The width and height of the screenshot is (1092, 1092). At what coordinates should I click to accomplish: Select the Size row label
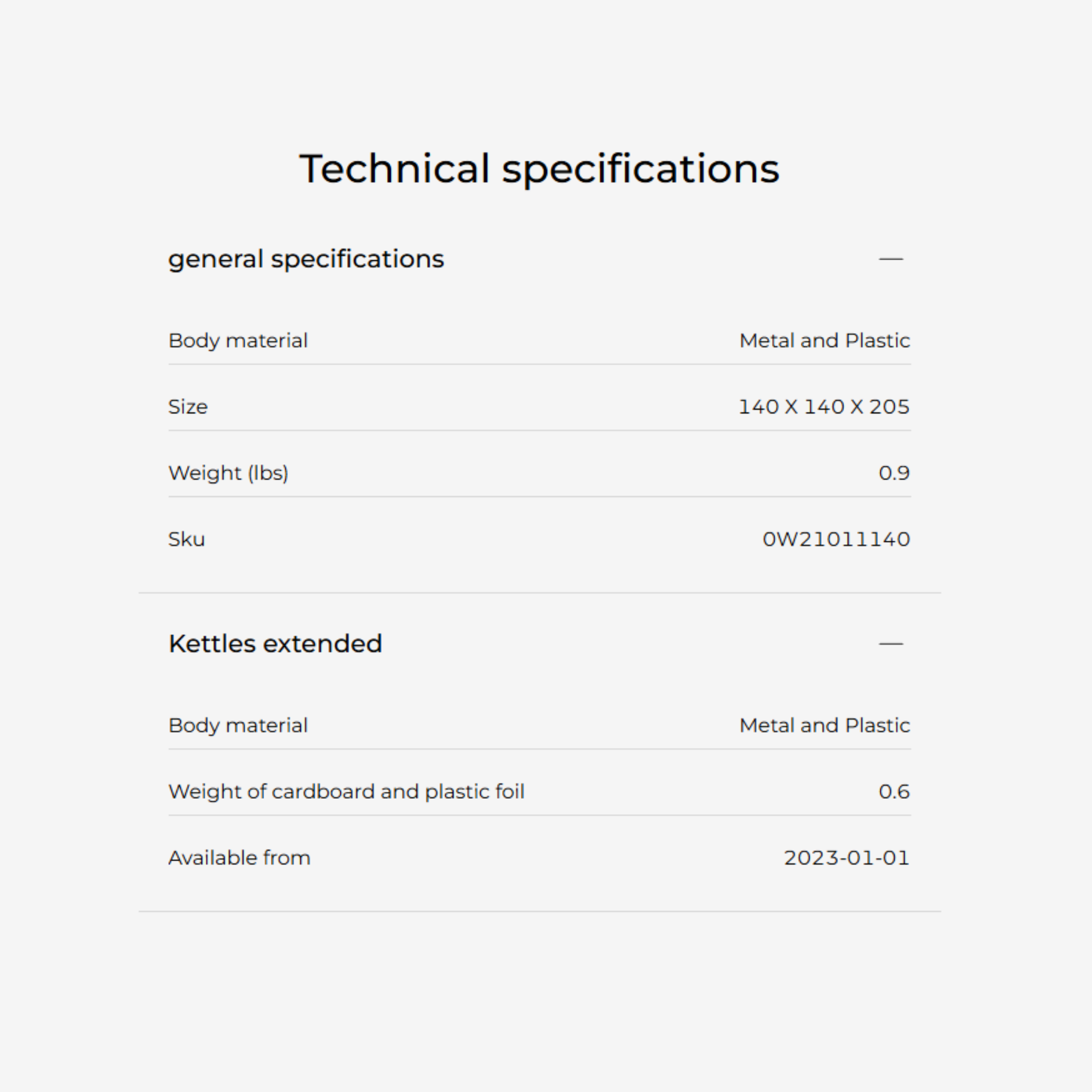coord(188,407)
